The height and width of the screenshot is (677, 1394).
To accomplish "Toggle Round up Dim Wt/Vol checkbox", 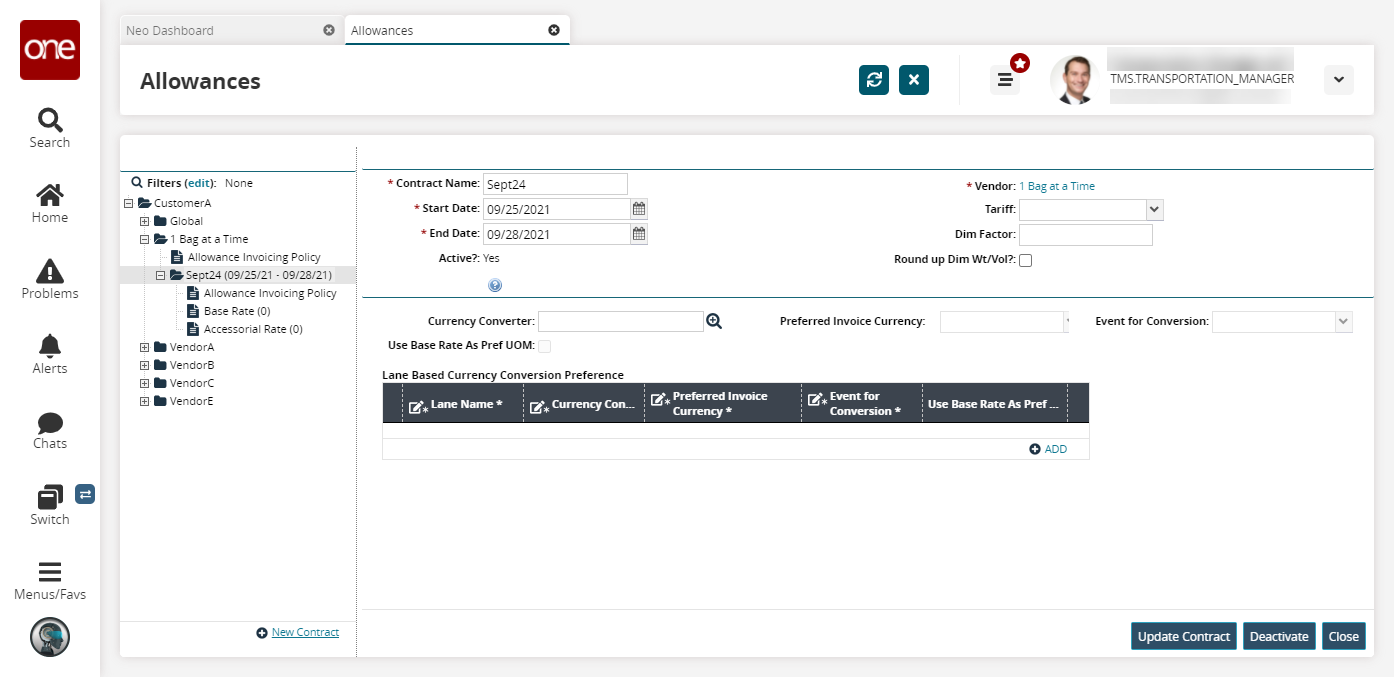I will coord(1025,260).
